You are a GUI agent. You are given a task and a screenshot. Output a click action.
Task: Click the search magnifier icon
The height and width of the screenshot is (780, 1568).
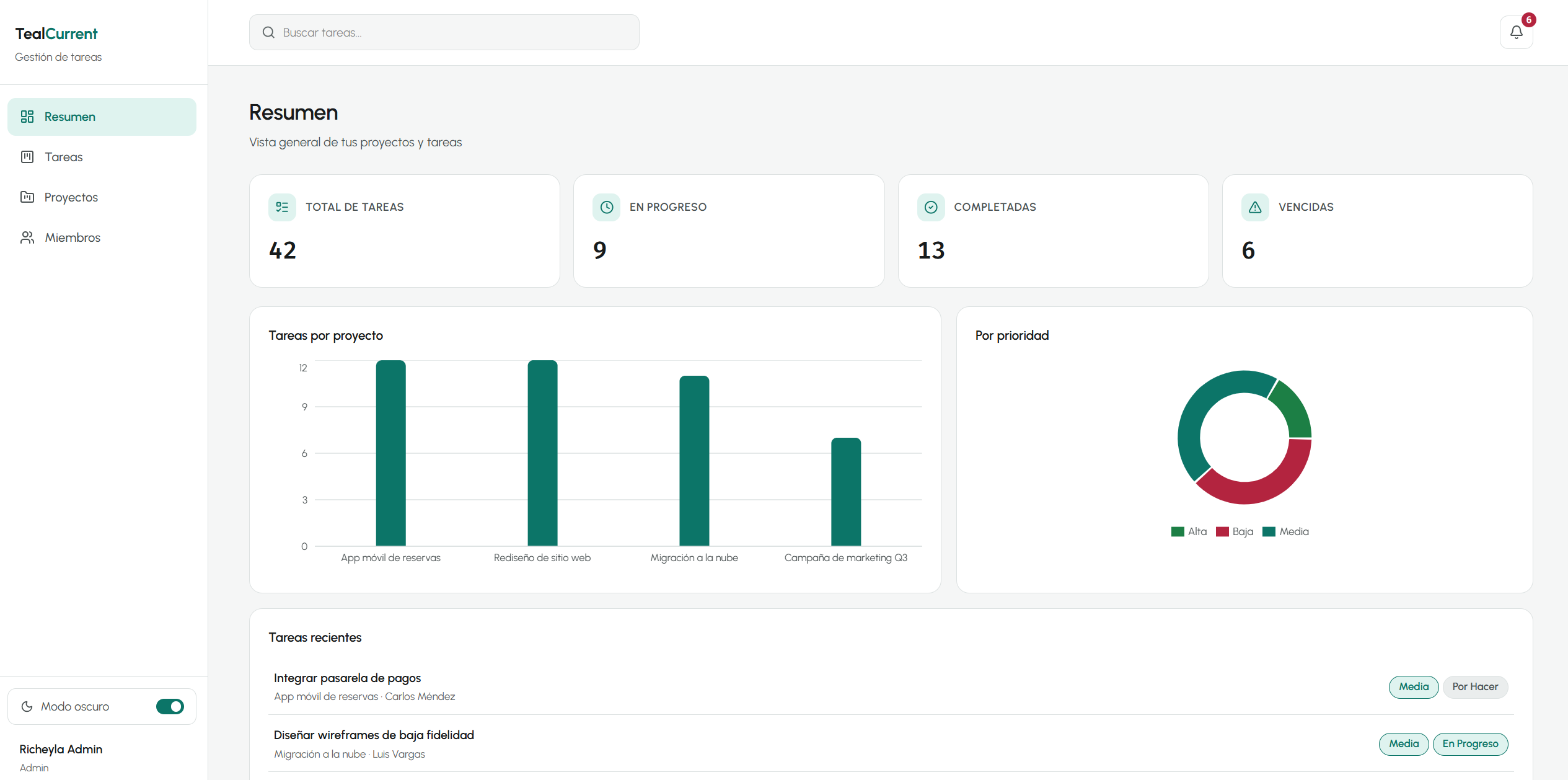pyautogui.click(x=268, y=32)
